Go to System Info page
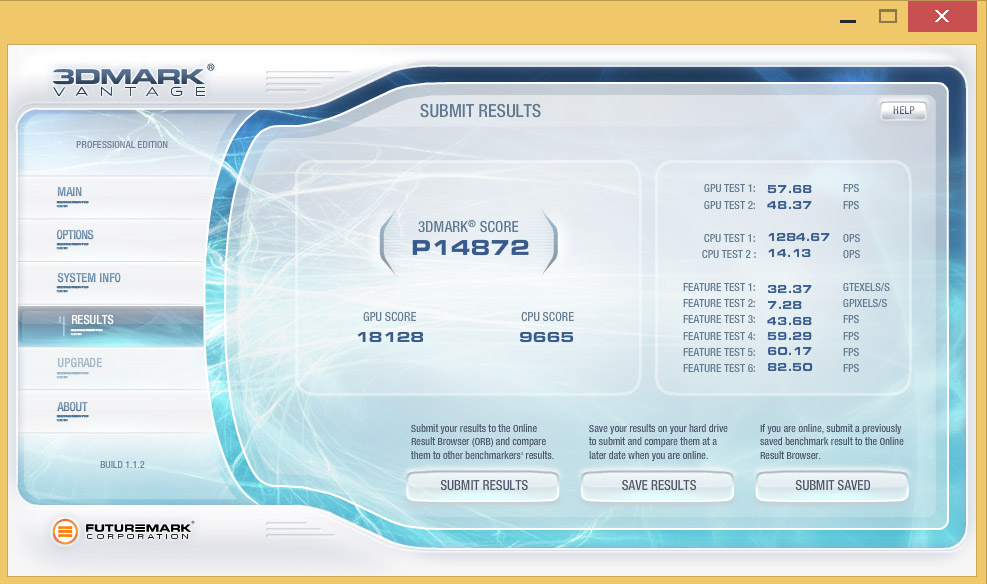This screenshot has height=584, width=987. [111, 283]
